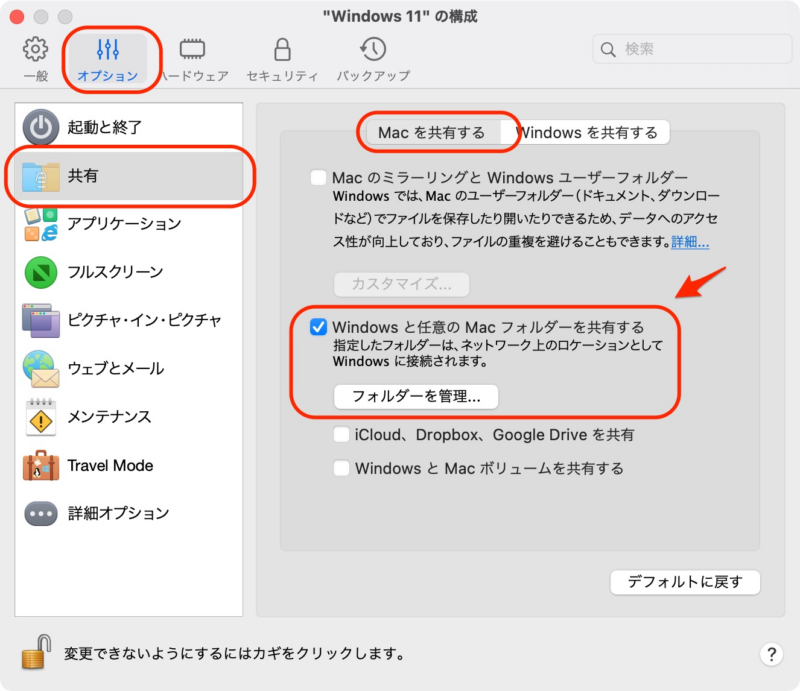Select 起動と終了 in sidebar
Image resolution: width=800 pixels, height=691 pixels.
129,127
